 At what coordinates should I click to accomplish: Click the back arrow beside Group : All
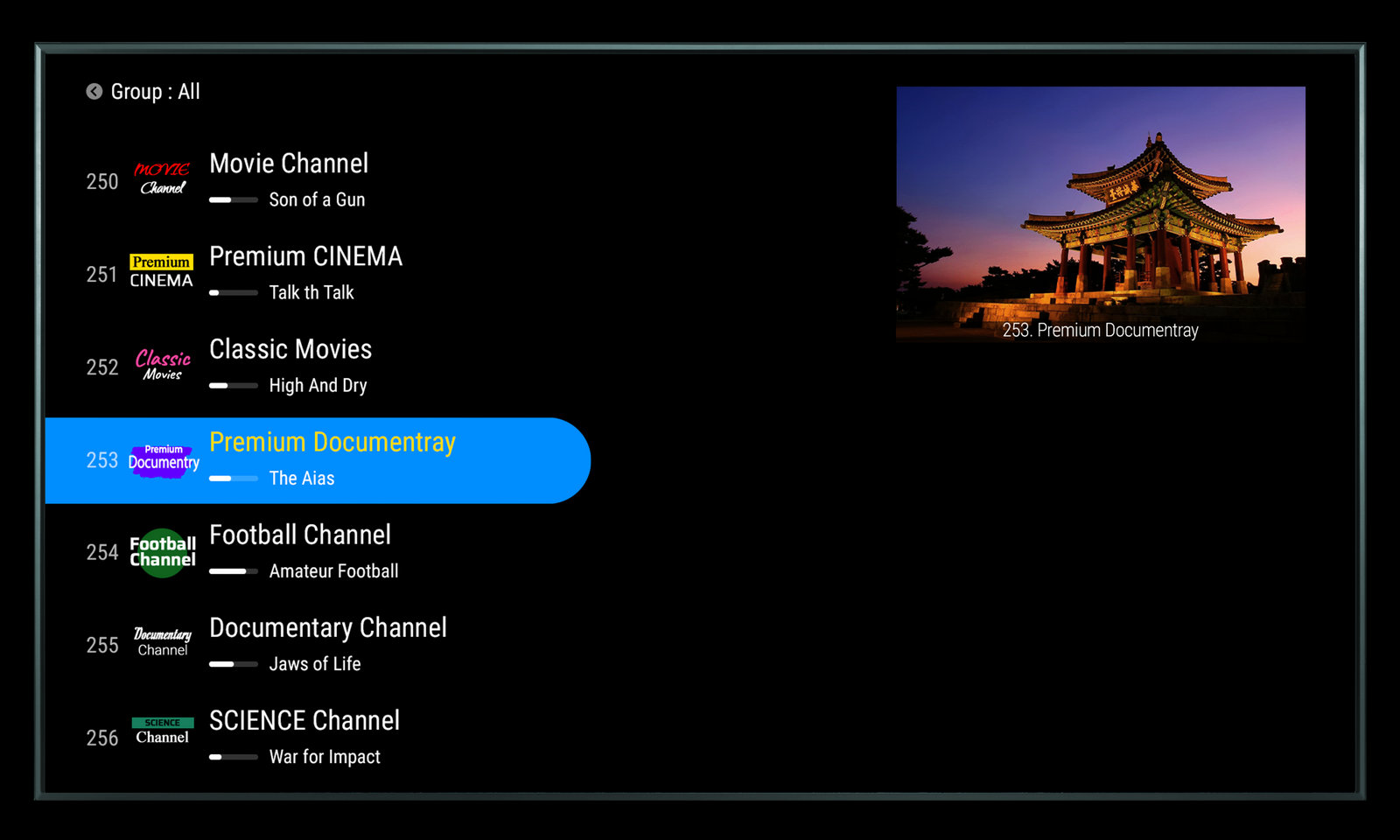tap(94, 91)
